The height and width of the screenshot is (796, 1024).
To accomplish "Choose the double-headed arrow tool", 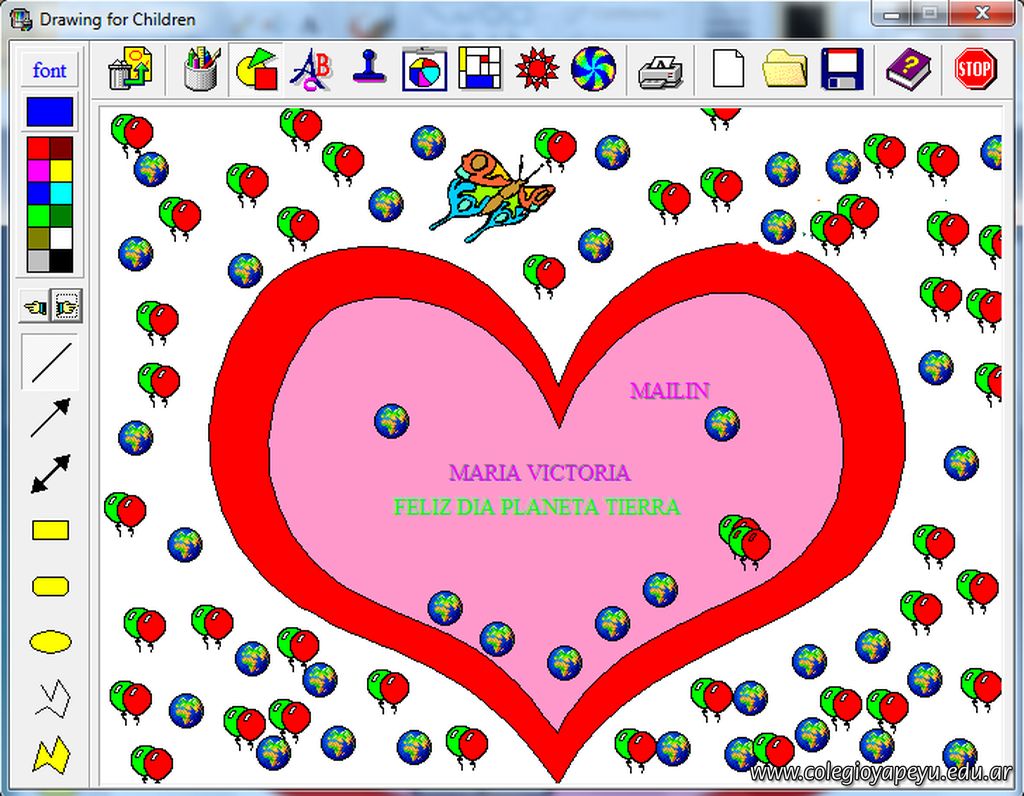I will [x=50, y=474].
